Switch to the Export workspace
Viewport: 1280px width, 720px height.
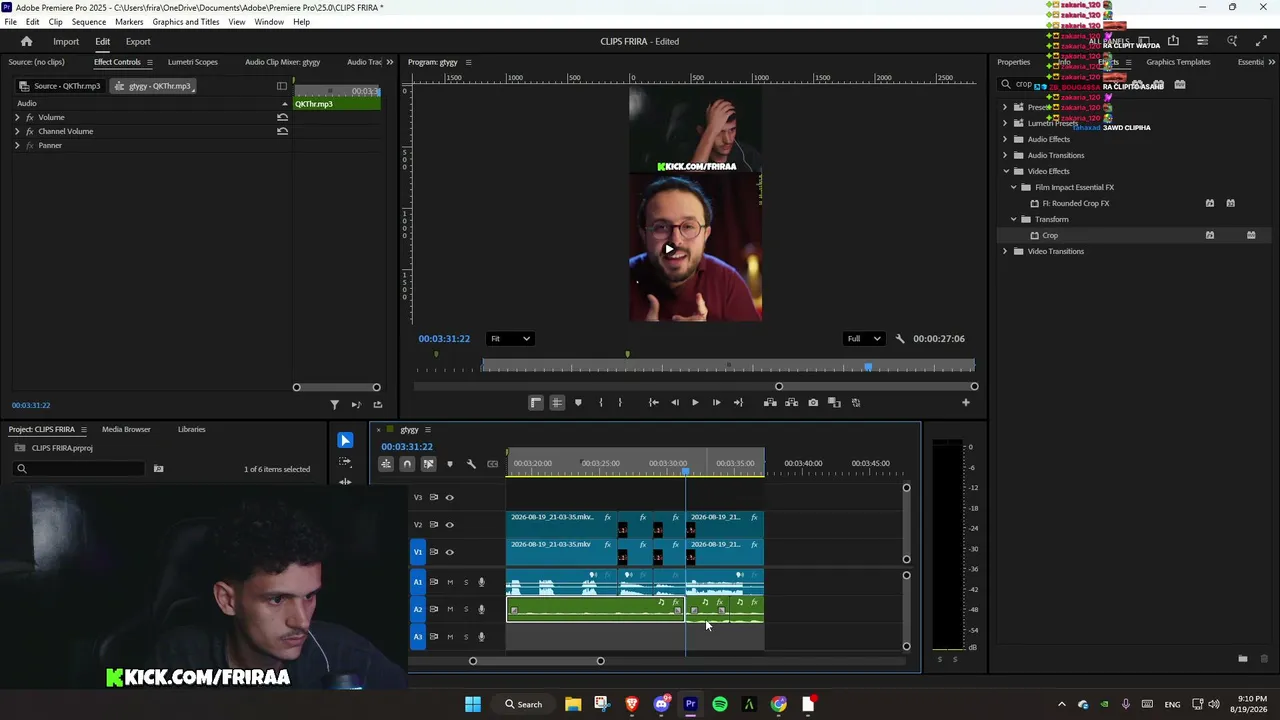(x=138, y=41)
